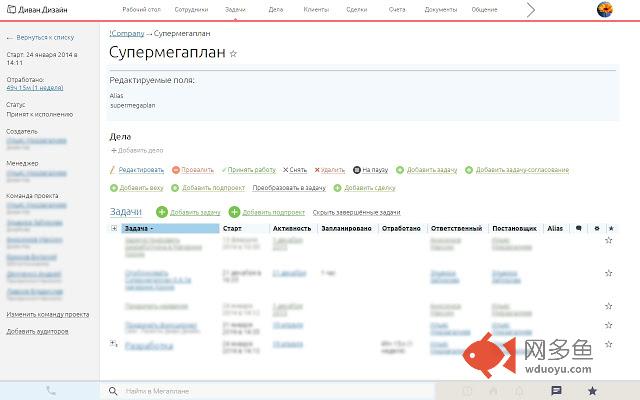
Task: Sort by the Старт column header
Action: [x=232, y=229]
